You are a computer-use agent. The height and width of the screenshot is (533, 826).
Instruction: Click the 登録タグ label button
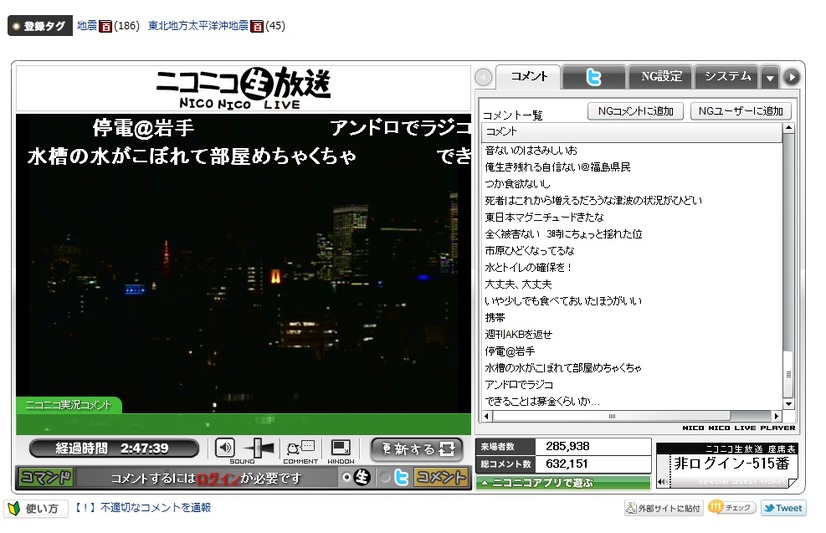tap(40, 26)
